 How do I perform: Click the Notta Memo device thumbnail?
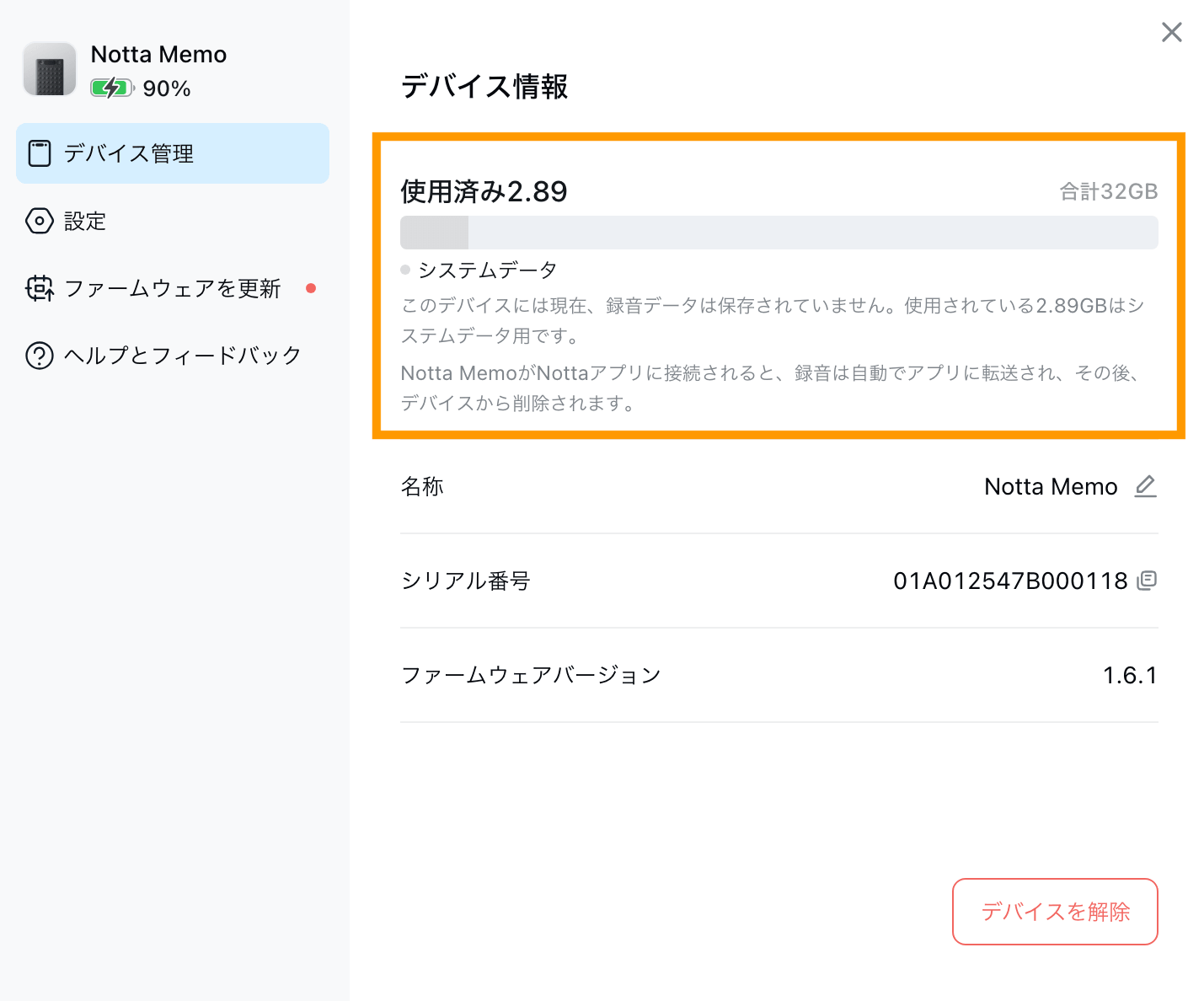pyautogui.click(x=50, y=69)
